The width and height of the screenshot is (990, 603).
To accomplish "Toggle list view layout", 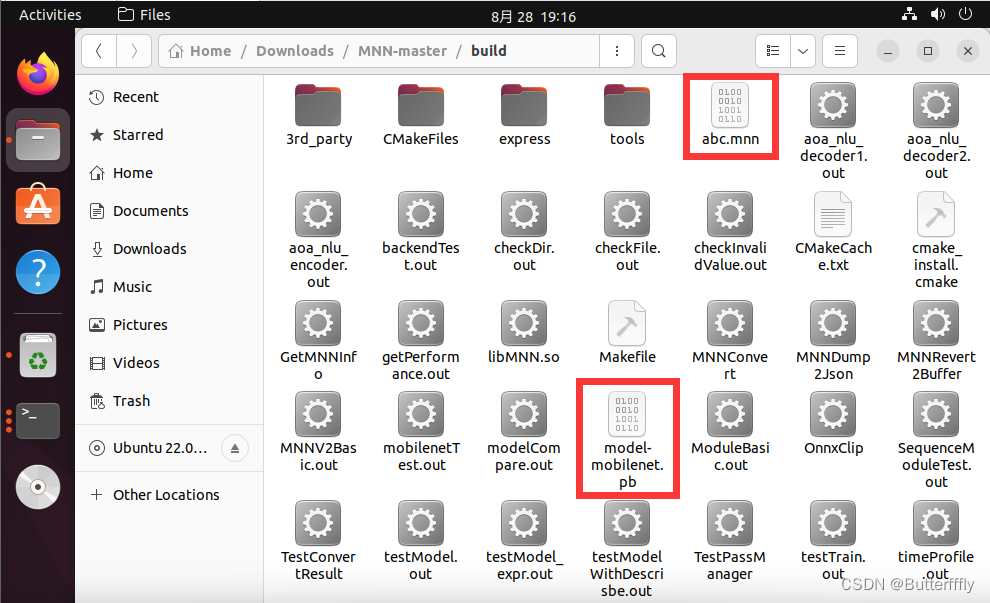I will click(773, 51).
